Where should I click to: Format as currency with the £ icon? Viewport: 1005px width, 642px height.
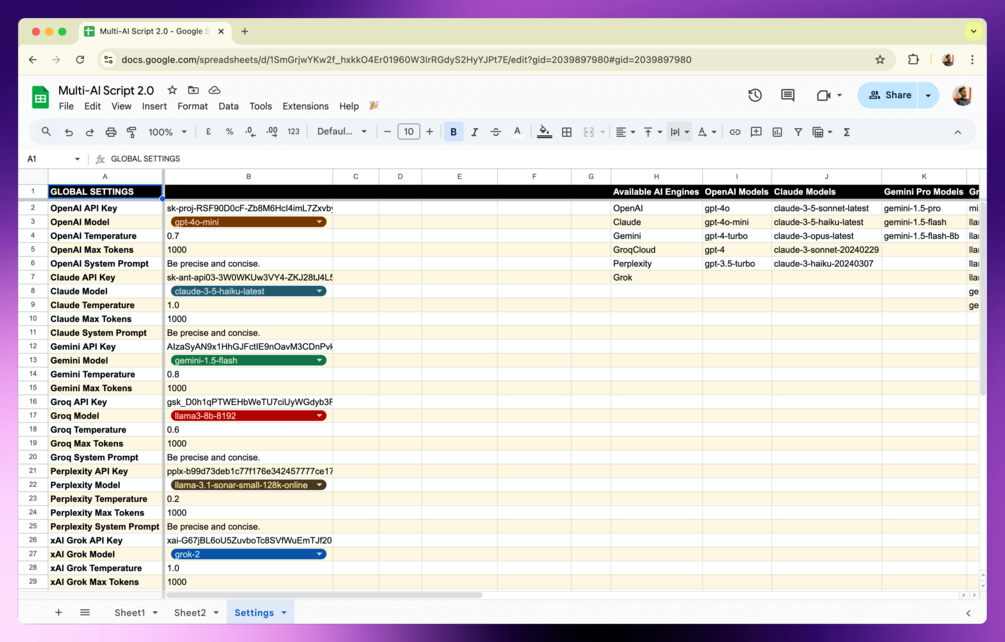(x=208, y=132)
